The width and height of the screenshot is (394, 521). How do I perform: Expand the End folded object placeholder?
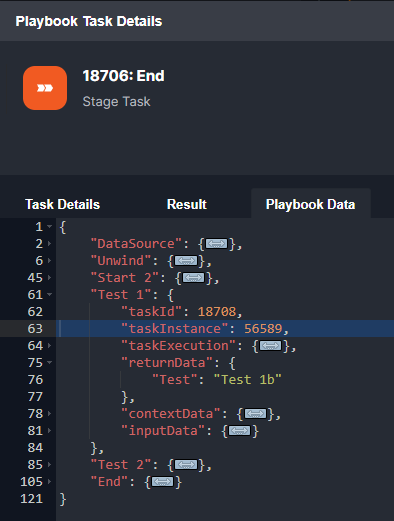point(163,482)
